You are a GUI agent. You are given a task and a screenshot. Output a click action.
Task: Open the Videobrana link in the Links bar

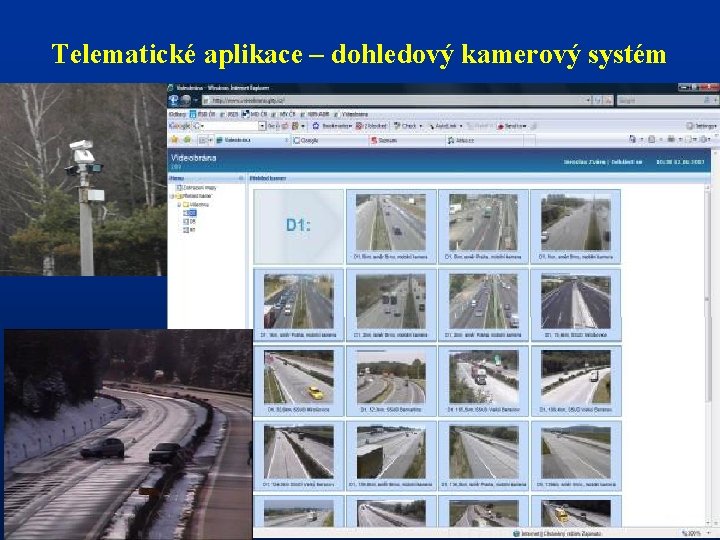coord(351,114)
